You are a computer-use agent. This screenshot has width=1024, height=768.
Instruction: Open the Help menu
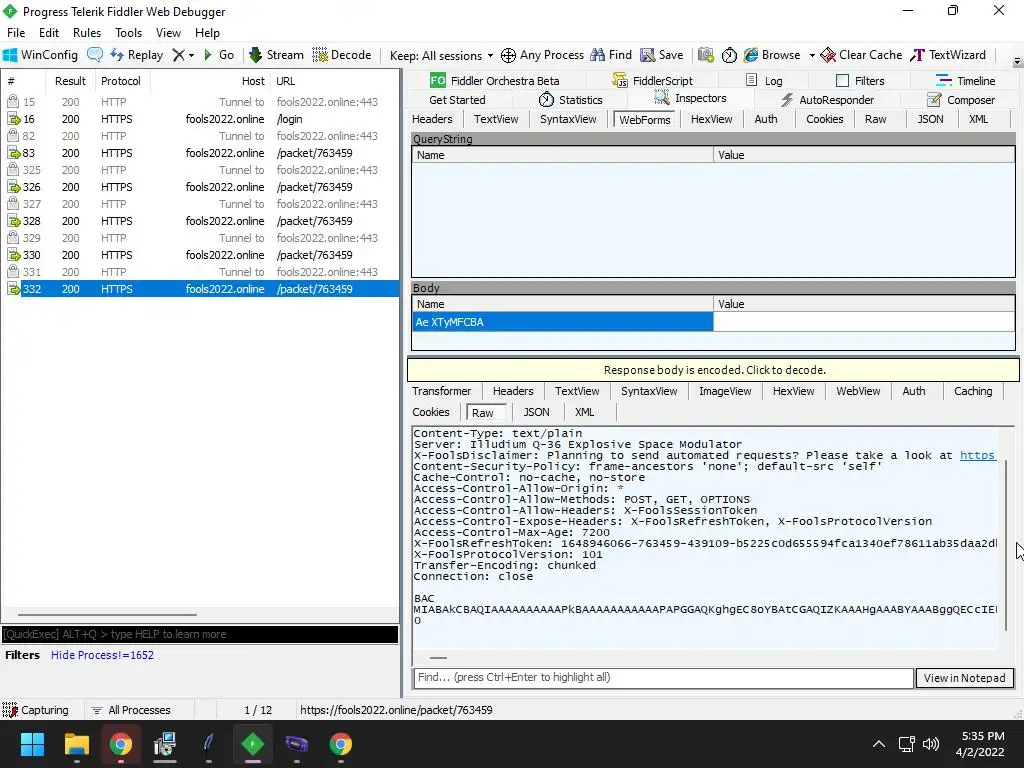tap(207, 33)
